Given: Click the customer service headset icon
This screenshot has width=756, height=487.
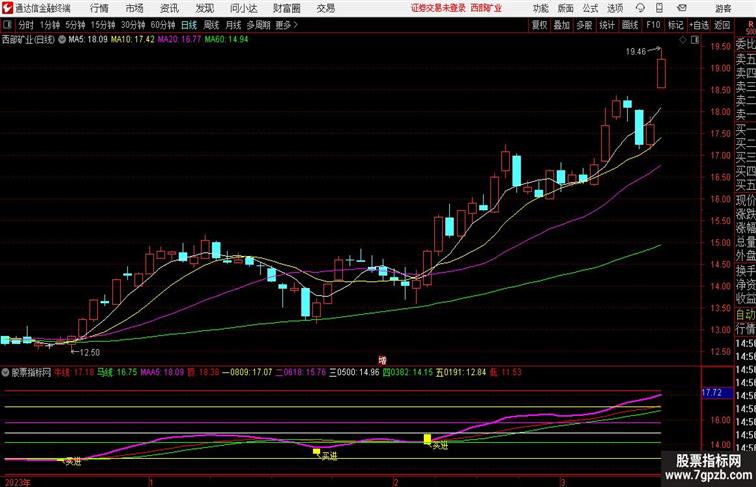Looking at the screenshot, I should 640,8.
